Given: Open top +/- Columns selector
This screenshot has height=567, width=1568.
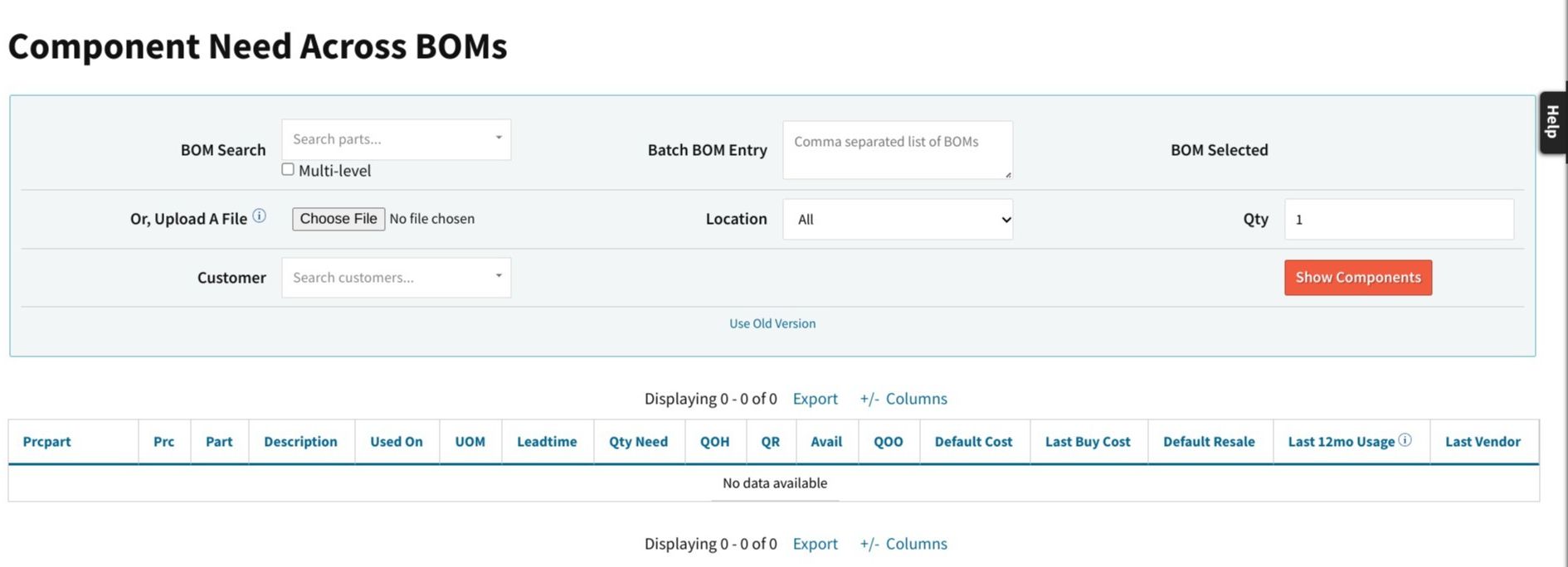Looking at the screenshot, I should coord(903,399).
